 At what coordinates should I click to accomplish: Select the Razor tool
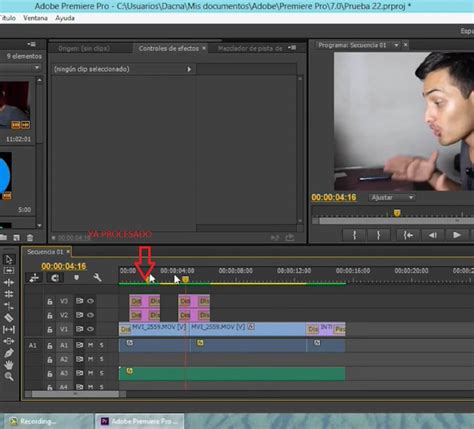click(x=9, y=318)
